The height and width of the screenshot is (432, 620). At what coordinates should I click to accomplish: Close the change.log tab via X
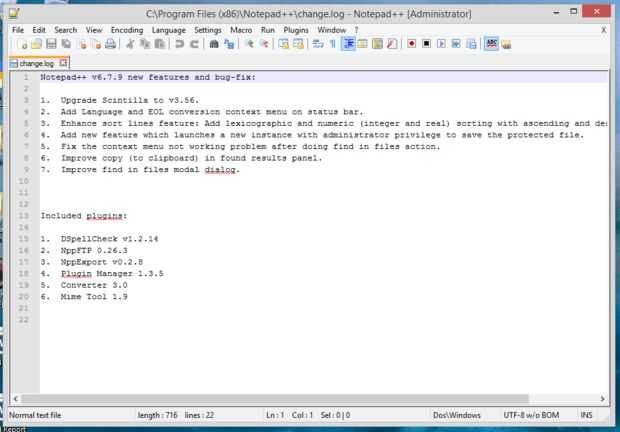tap(63, 63)
